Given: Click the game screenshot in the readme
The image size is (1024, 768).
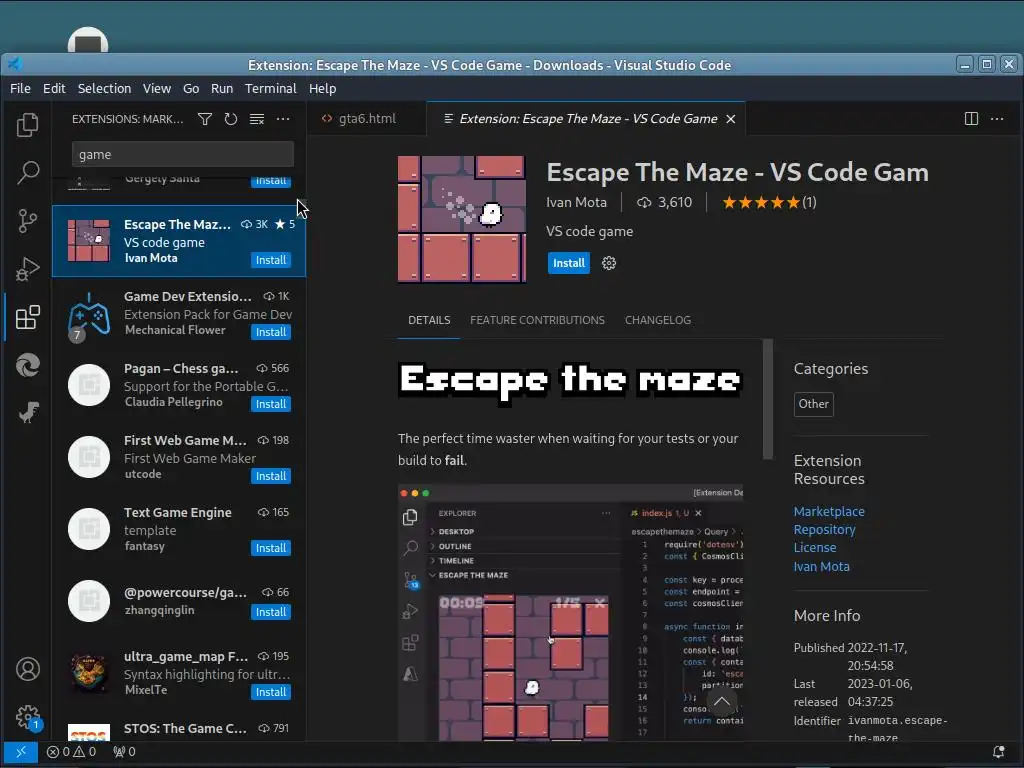Looking at the screenshot, I should click(570, 613).
